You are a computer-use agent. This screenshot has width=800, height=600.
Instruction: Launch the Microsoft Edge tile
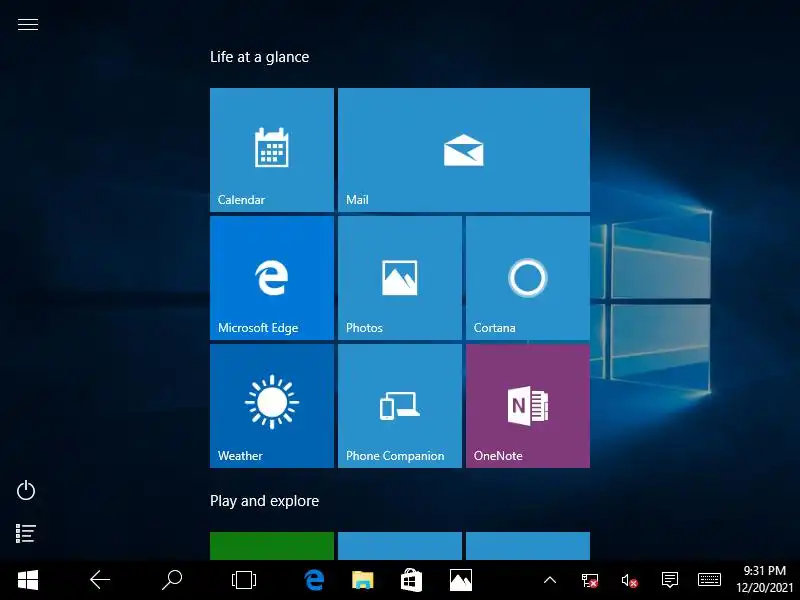[272, 278]
